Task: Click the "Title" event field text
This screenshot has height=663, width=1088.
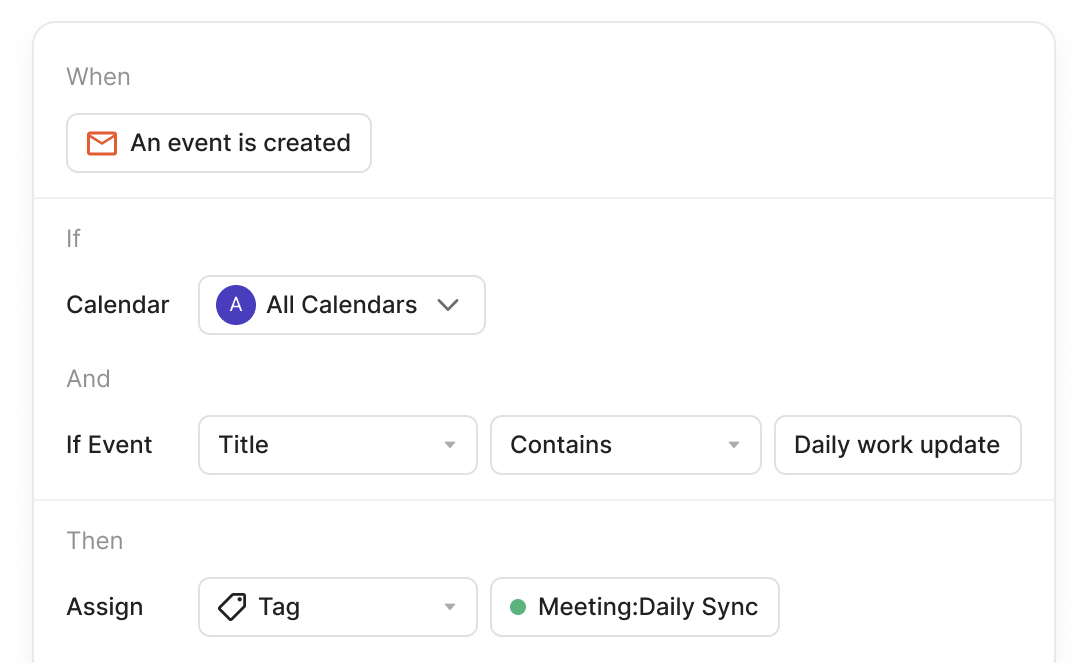Action: click(244, 445)
